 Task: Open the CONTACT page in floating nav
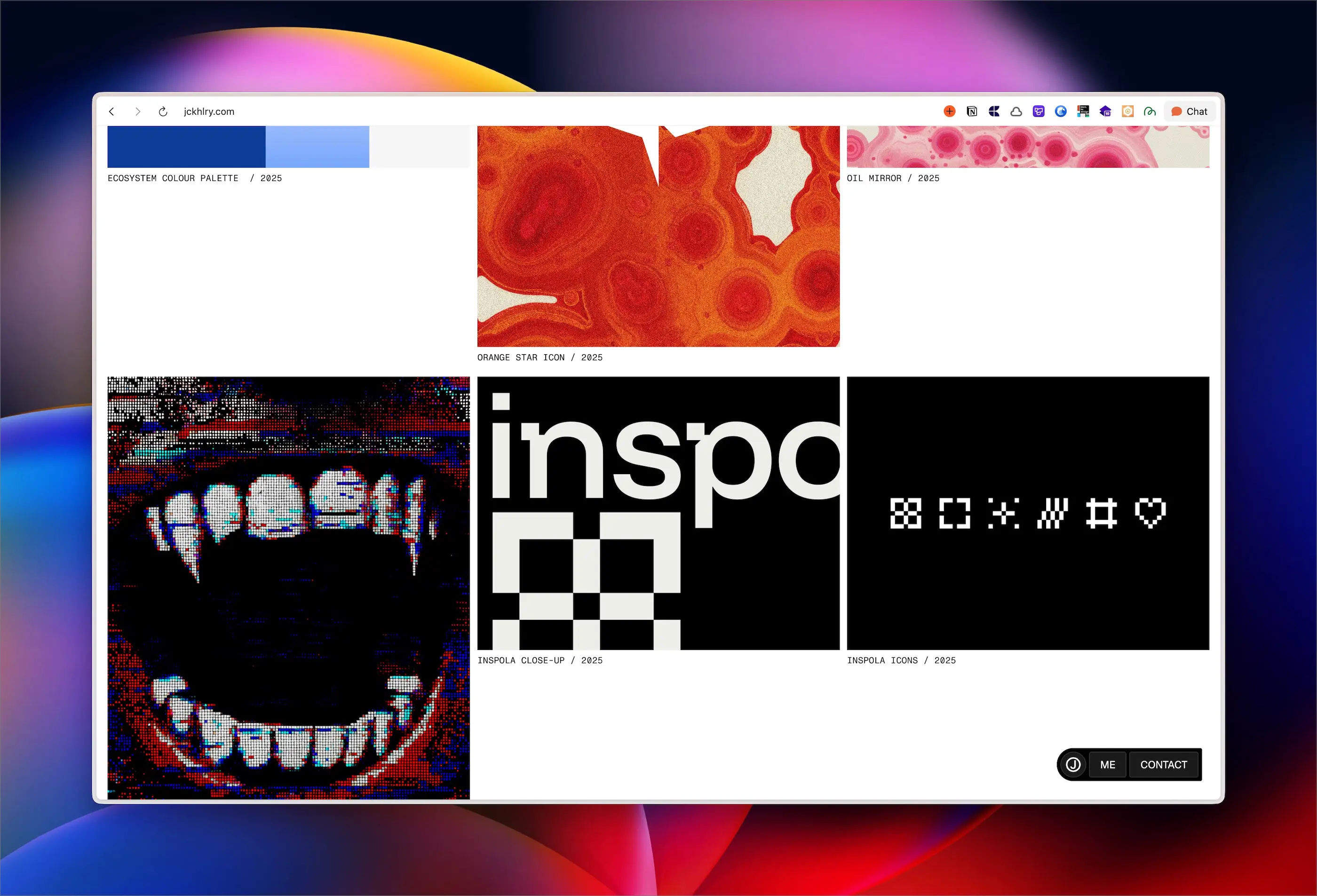coord(1163,764)
